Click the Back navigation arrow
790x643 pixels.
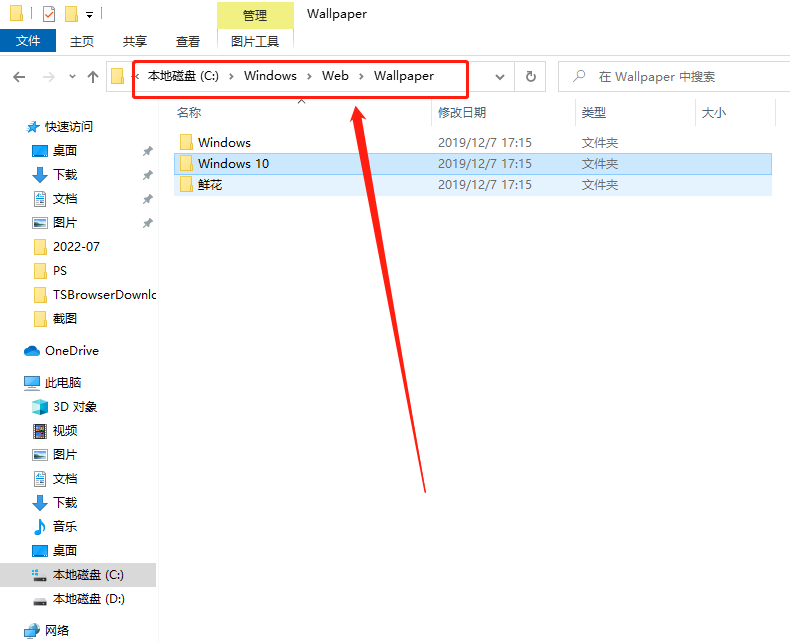(19, 77)
